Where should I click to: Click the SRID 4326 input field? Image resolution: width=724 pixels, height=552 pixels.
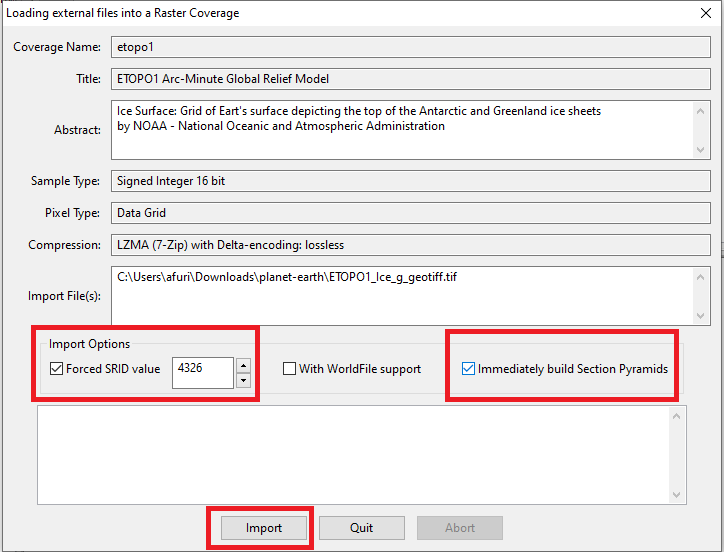[203, 373]
